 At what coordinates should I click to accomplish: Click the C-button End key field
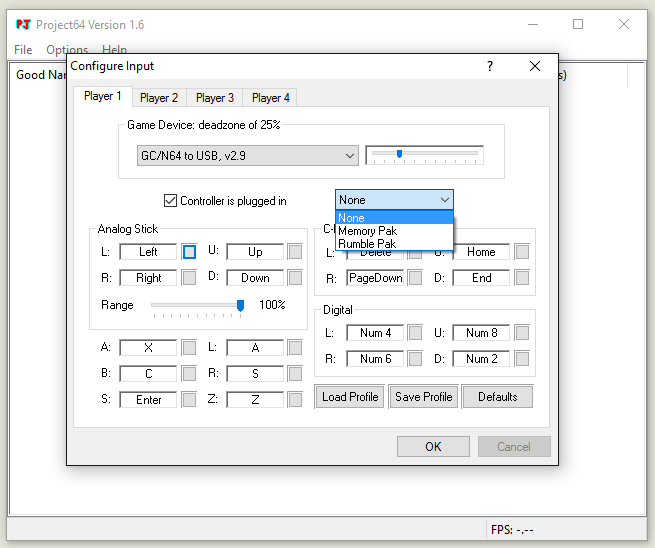pos(481,278)
